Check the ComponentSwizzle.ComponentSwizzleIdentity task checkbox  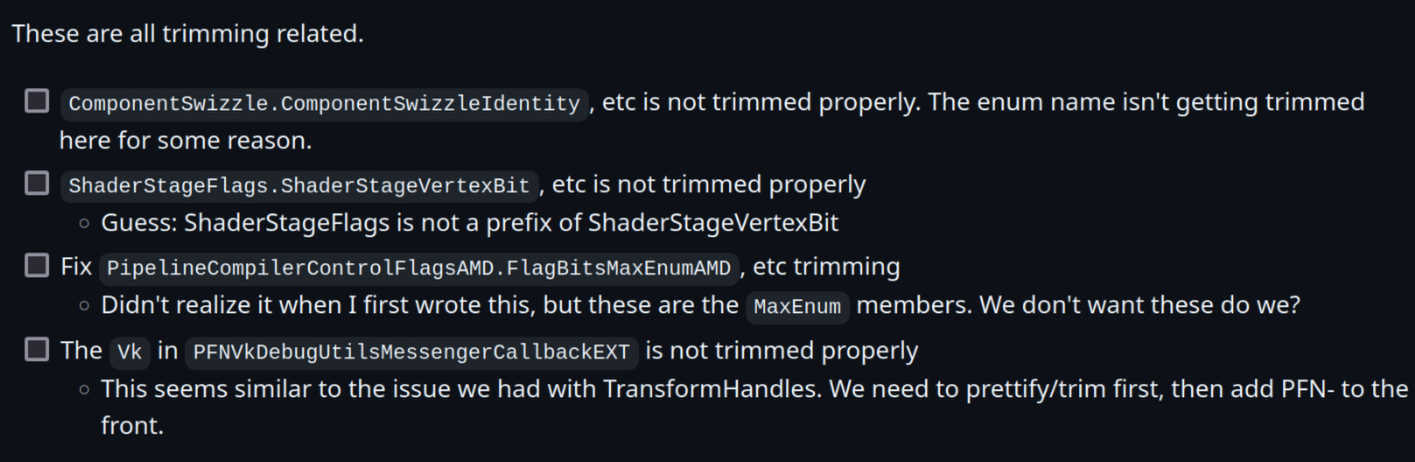click(x=37, y=101)
